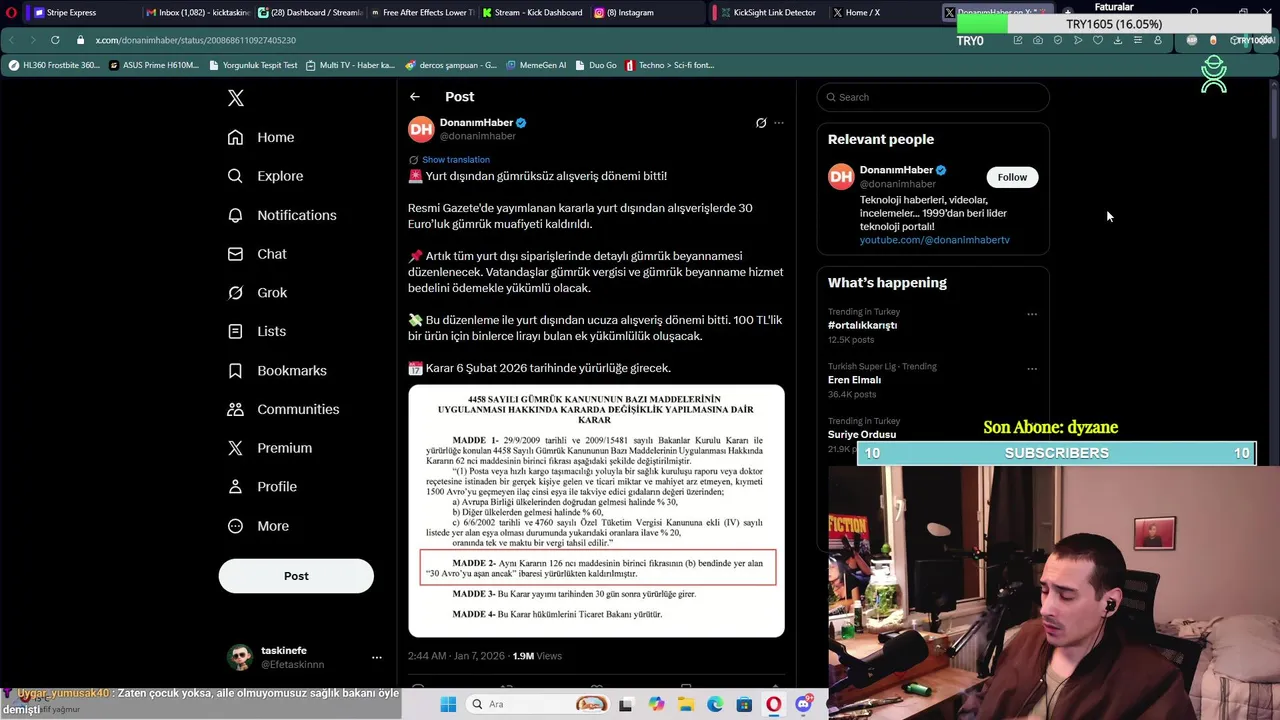Open Profile in the sidebar
Screen dimensions: 1280x720
click(x=262, y=487)
